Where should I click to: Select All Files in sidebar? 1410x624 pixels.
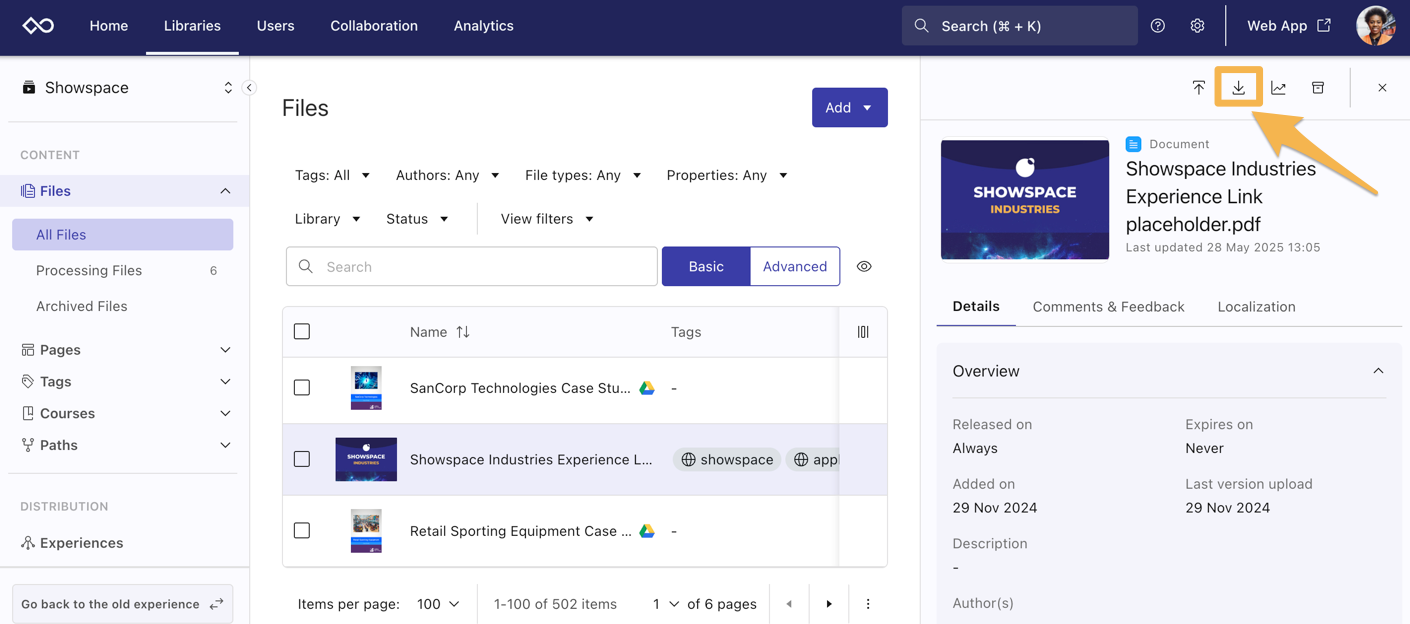tap(123, 235)
